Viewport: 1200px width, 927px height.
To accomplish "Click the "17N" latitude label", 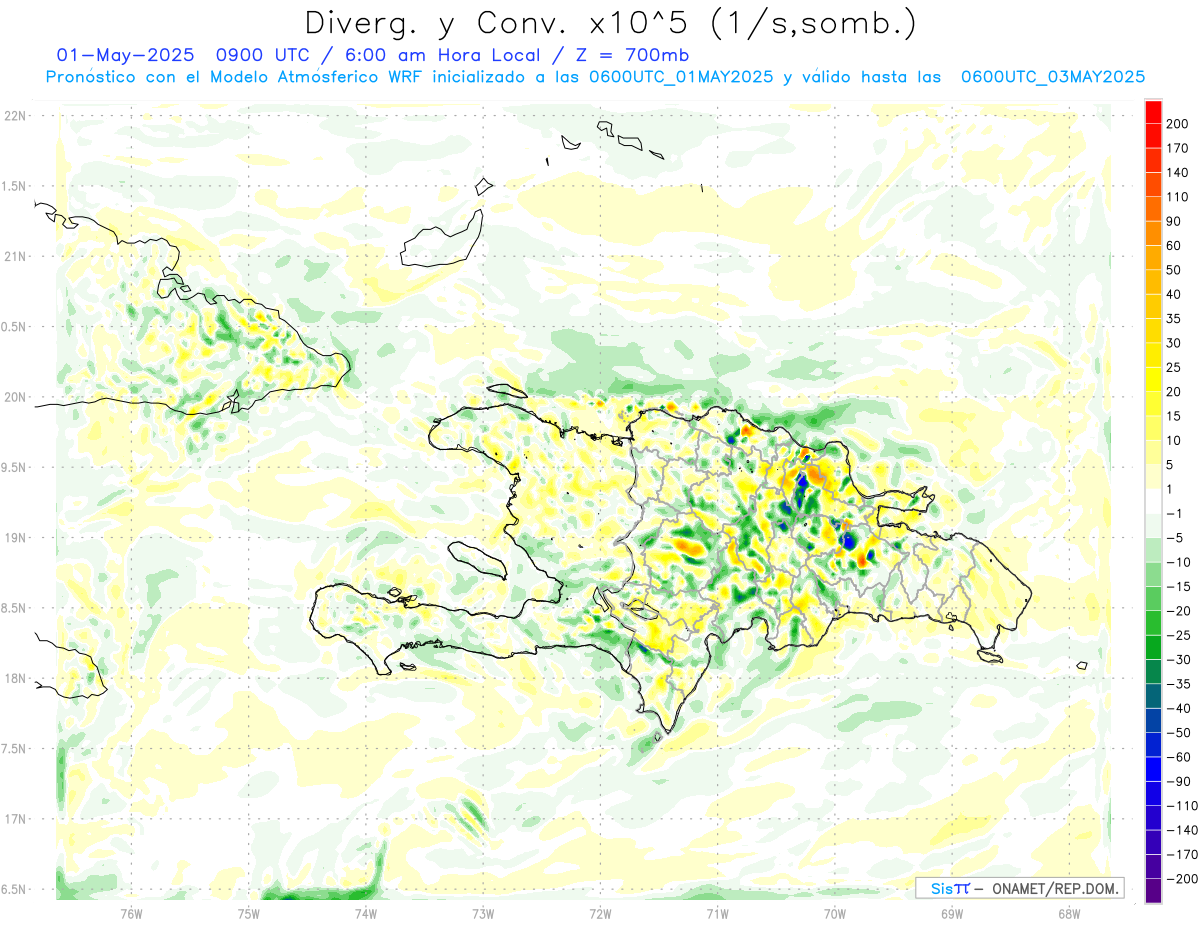I will click(x=15, y=819).
